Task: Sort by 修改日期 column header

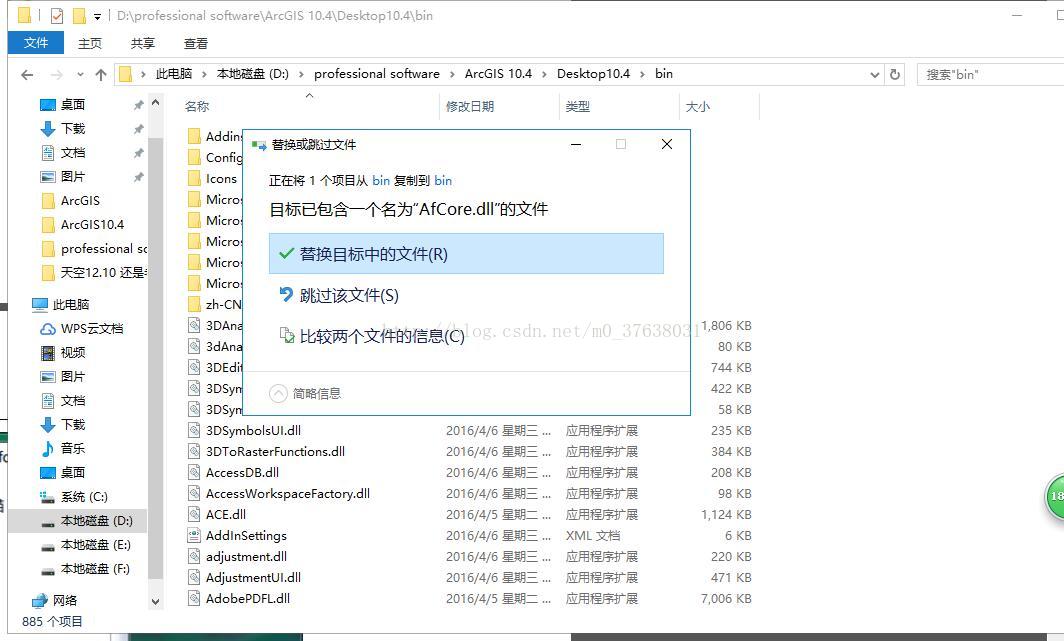Action: (x=470, y=106)
